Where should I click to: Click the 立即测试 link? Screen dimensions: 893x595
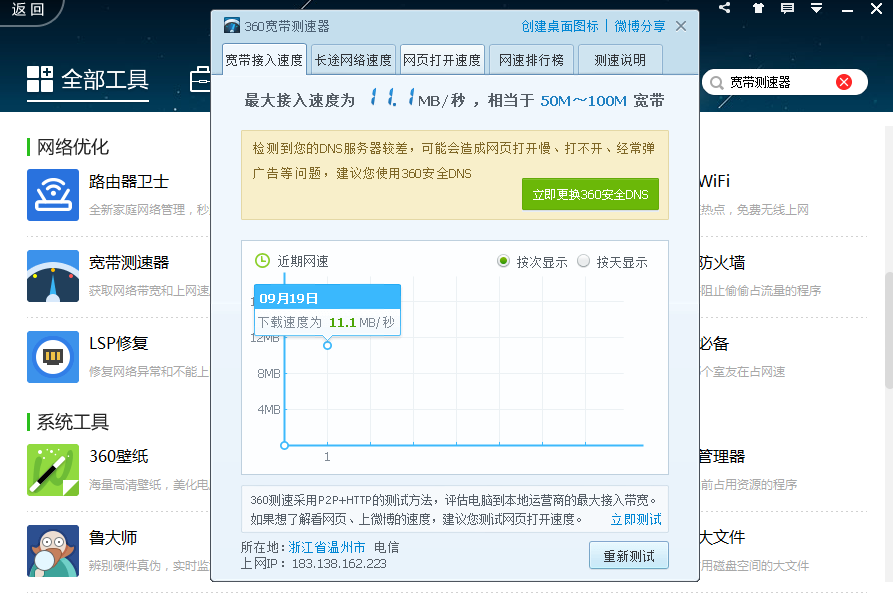pos(636,519)
